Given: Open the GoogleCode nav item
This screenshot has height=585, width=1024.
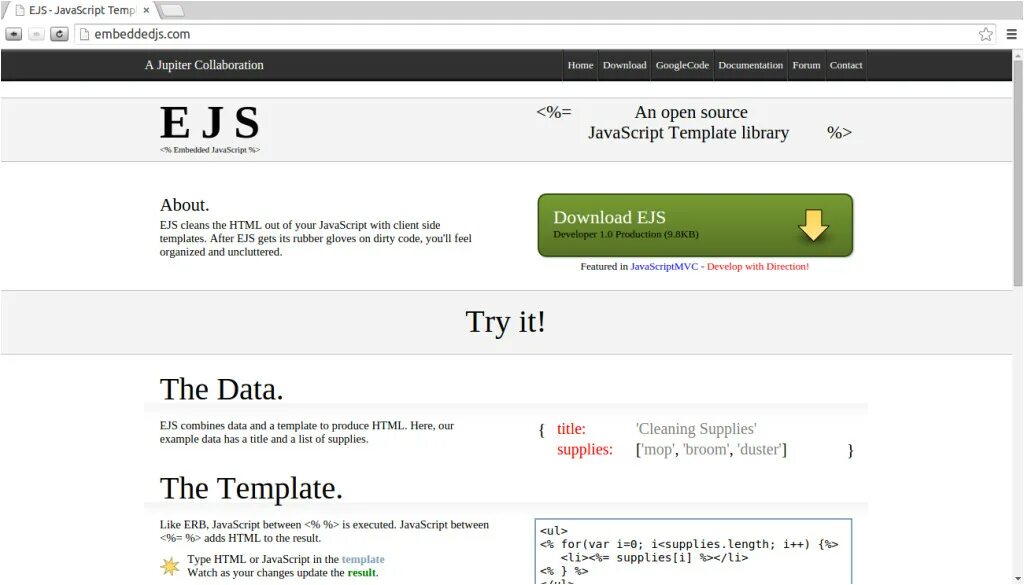Looking at the screenshot, I should (x=682, y=65).
